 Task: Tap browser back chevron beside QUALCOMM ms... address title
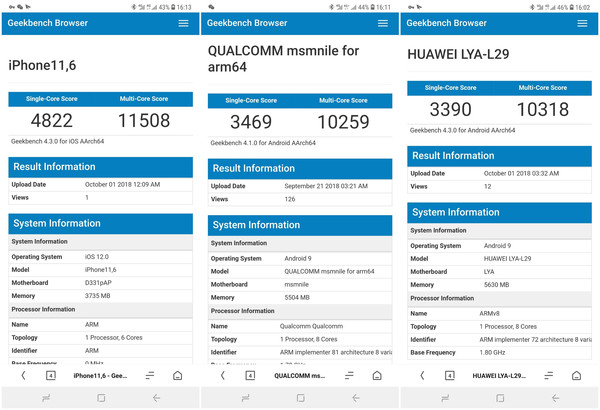pyautogui.click(x=223, y=376)
